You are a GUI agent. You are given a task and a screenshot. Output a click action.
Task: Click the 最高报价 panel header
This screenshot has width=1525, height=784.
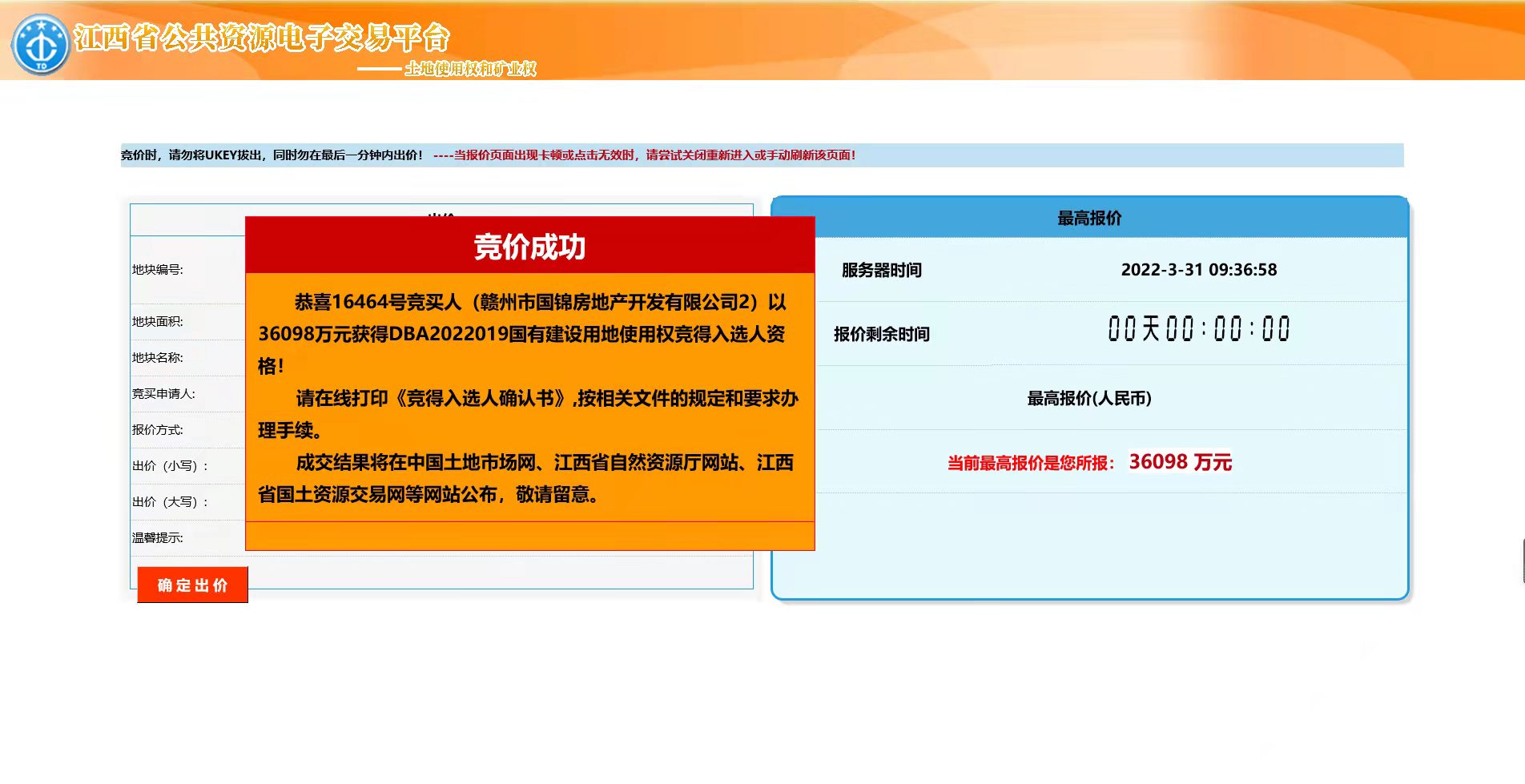coord(1088,218)
